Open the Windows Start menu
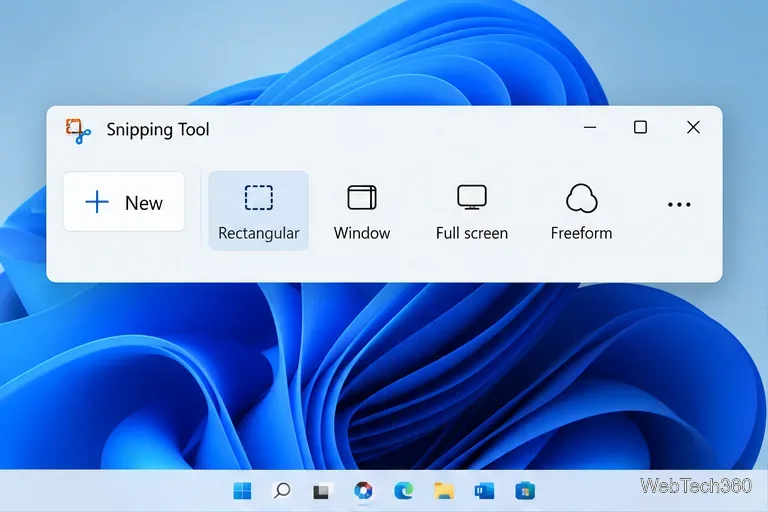Screen dimensions: 768x512 242,490
